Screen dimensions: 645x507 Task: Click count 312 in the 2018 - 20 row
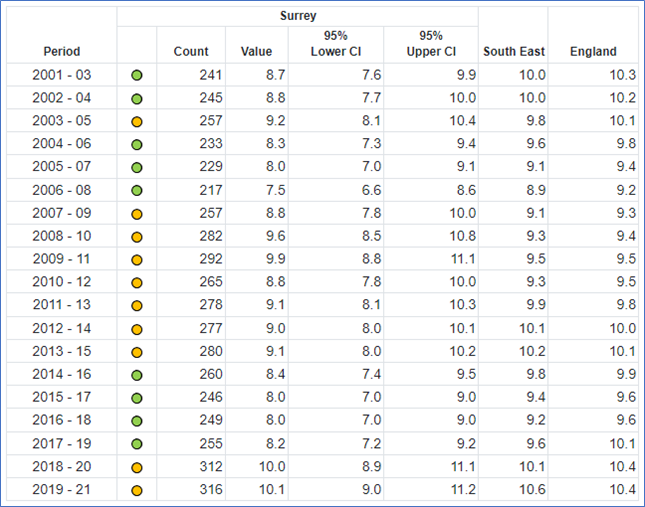[211, 466]
